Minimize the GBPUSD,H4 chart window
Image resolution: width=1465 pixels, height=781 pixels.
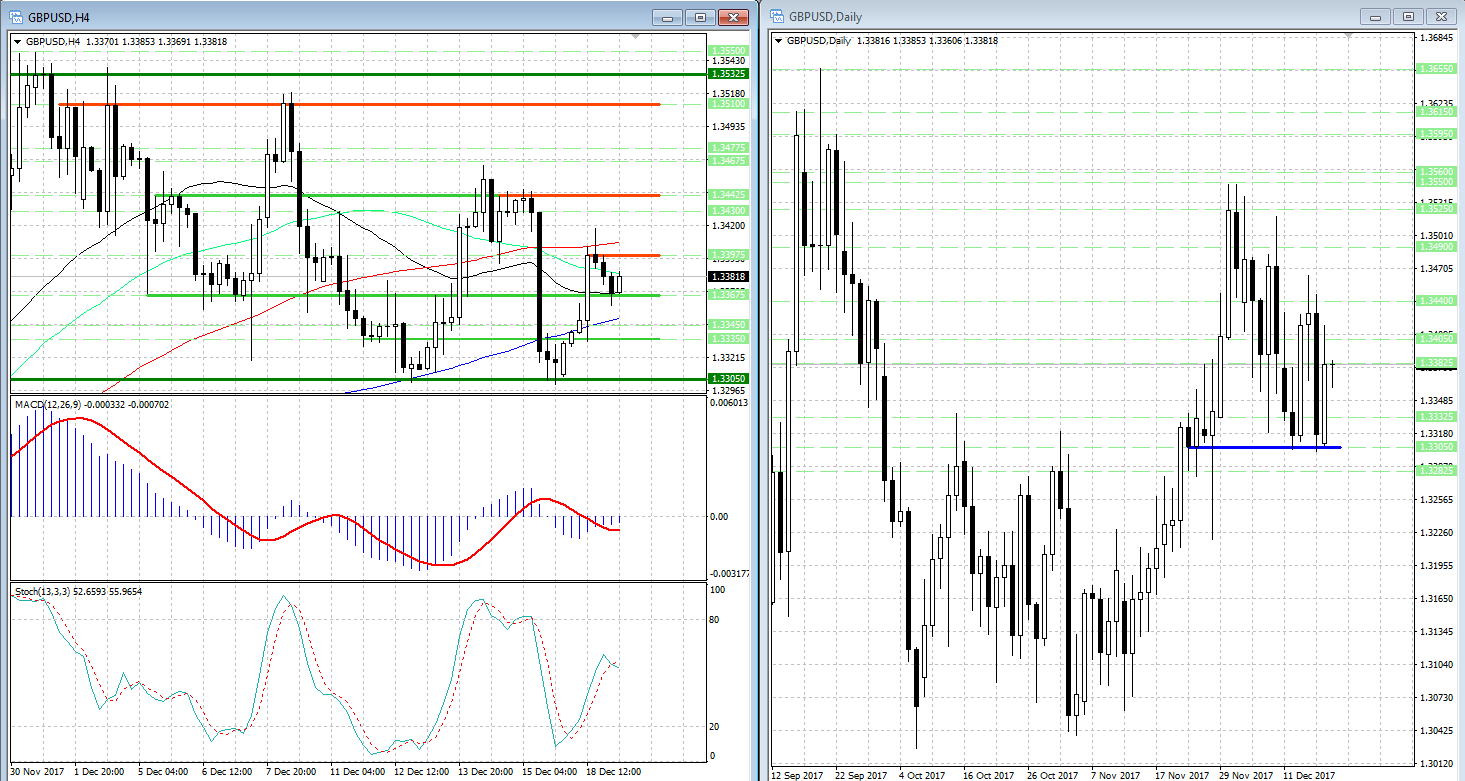[x=668, y=17]
